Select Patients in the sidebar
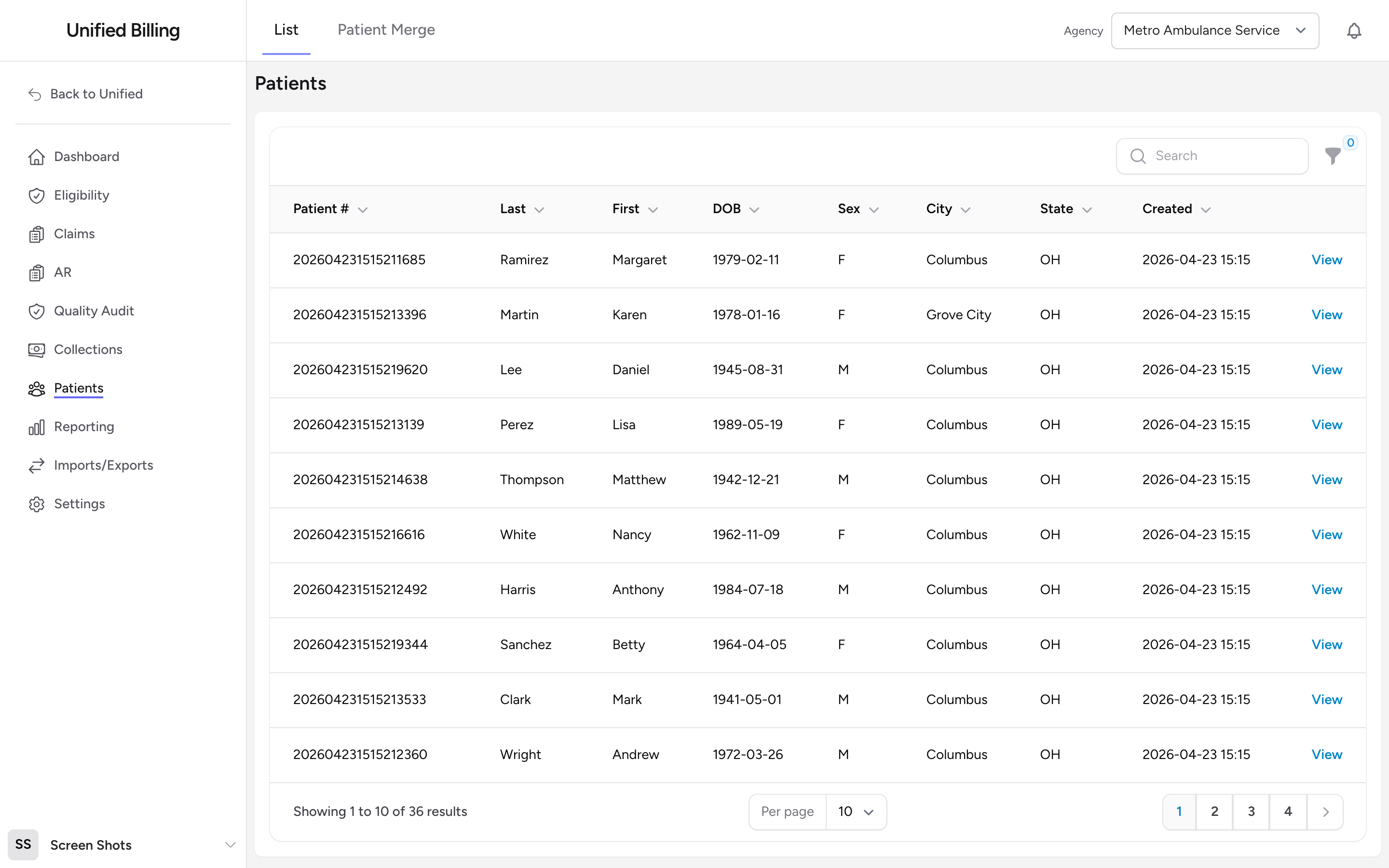1389x868 pixels. point(79,388)
